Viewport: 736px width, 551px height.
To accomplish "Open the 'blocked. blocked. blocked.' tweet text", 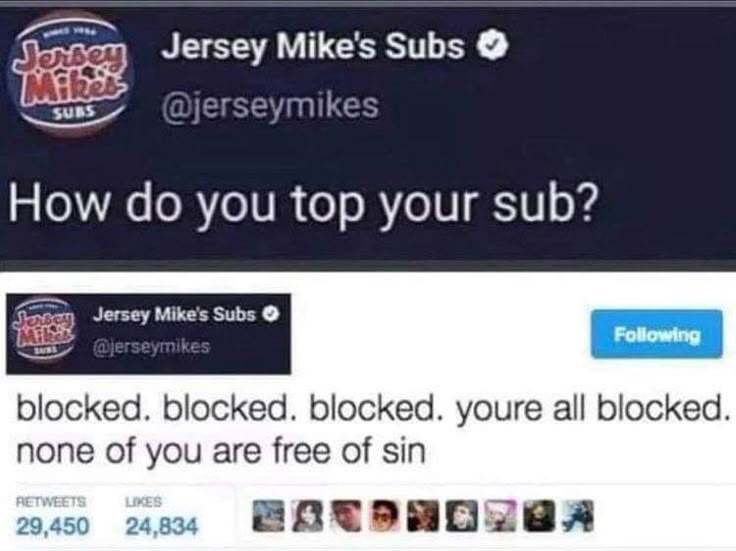I will pos(371,429).
